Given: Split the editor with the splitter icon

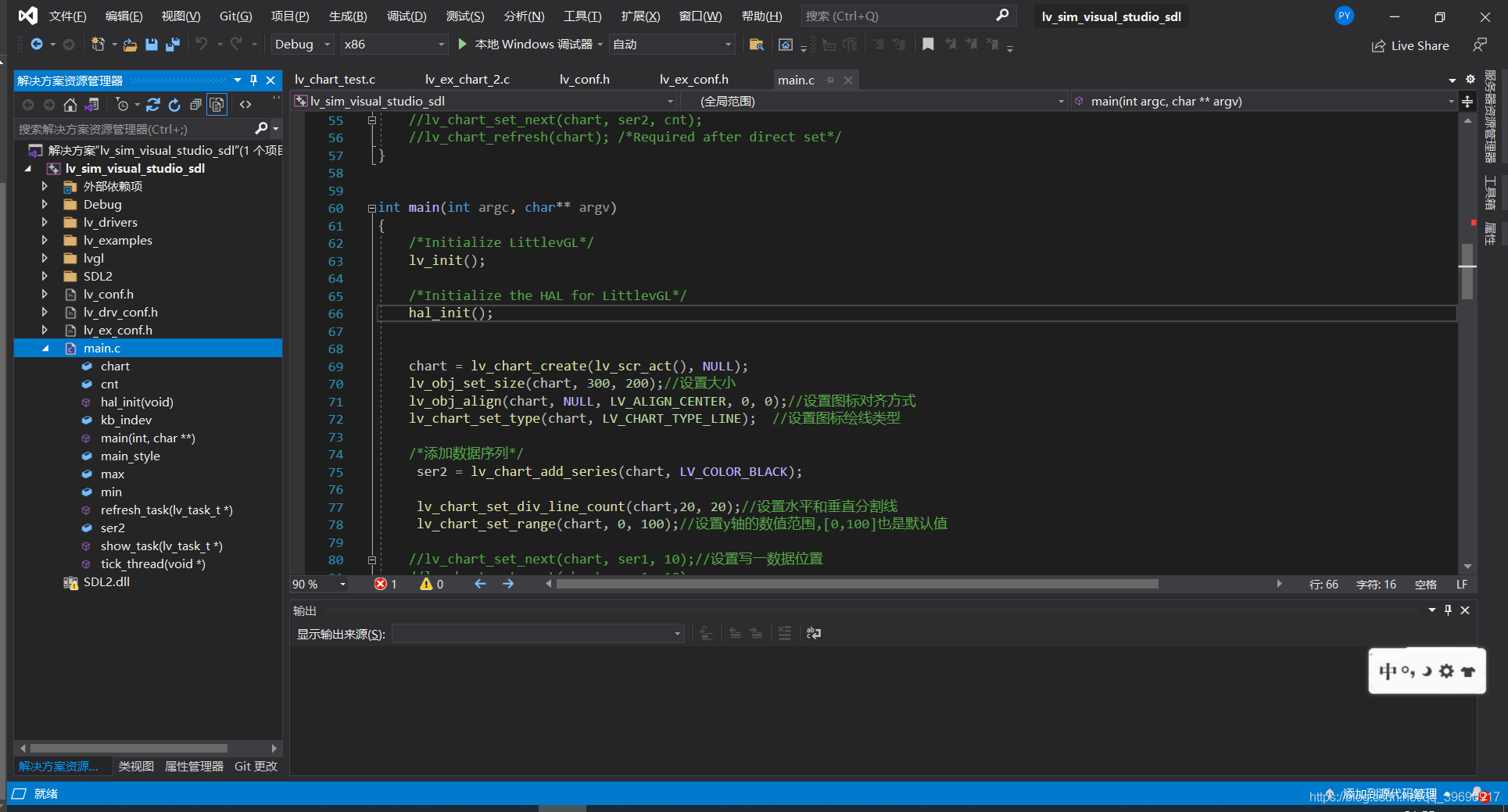Looking at the screenshot, I should 1467,102.
